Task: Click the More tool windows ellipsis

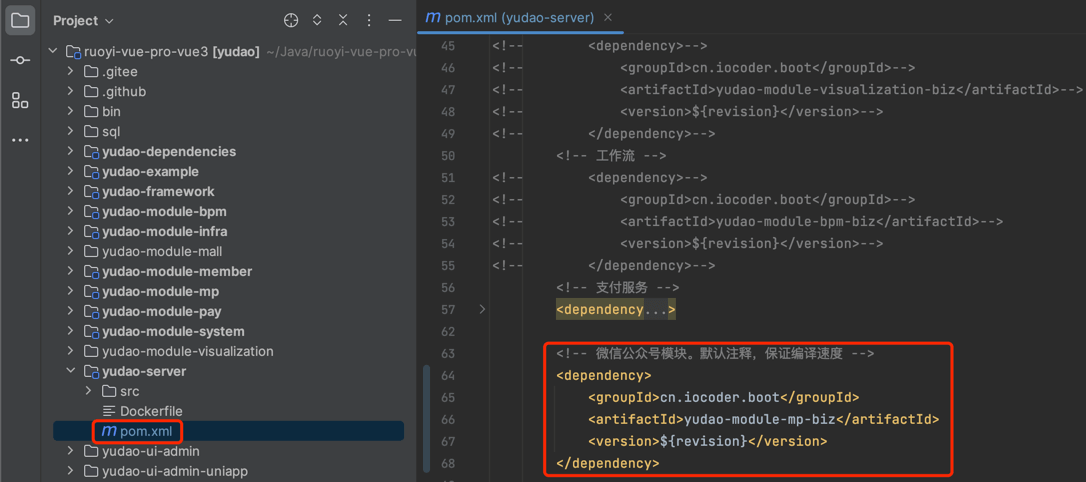Action: tap(20, 140)
